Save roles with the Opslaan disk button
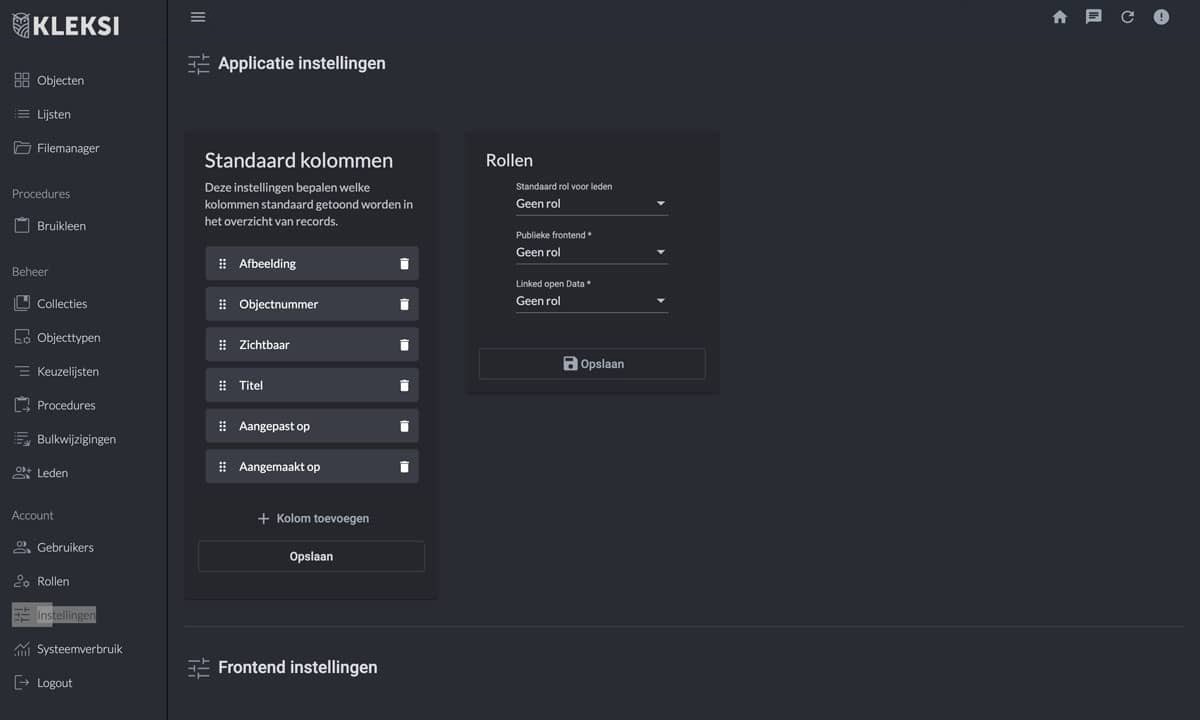1200x720 pixels. (592, 364)
